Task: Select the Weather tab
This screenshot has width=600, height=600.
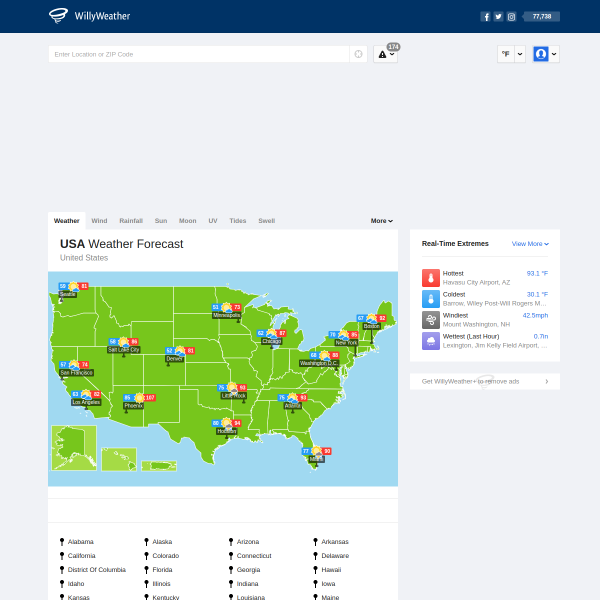Action: pyautogui.click(x=67, y=221)
